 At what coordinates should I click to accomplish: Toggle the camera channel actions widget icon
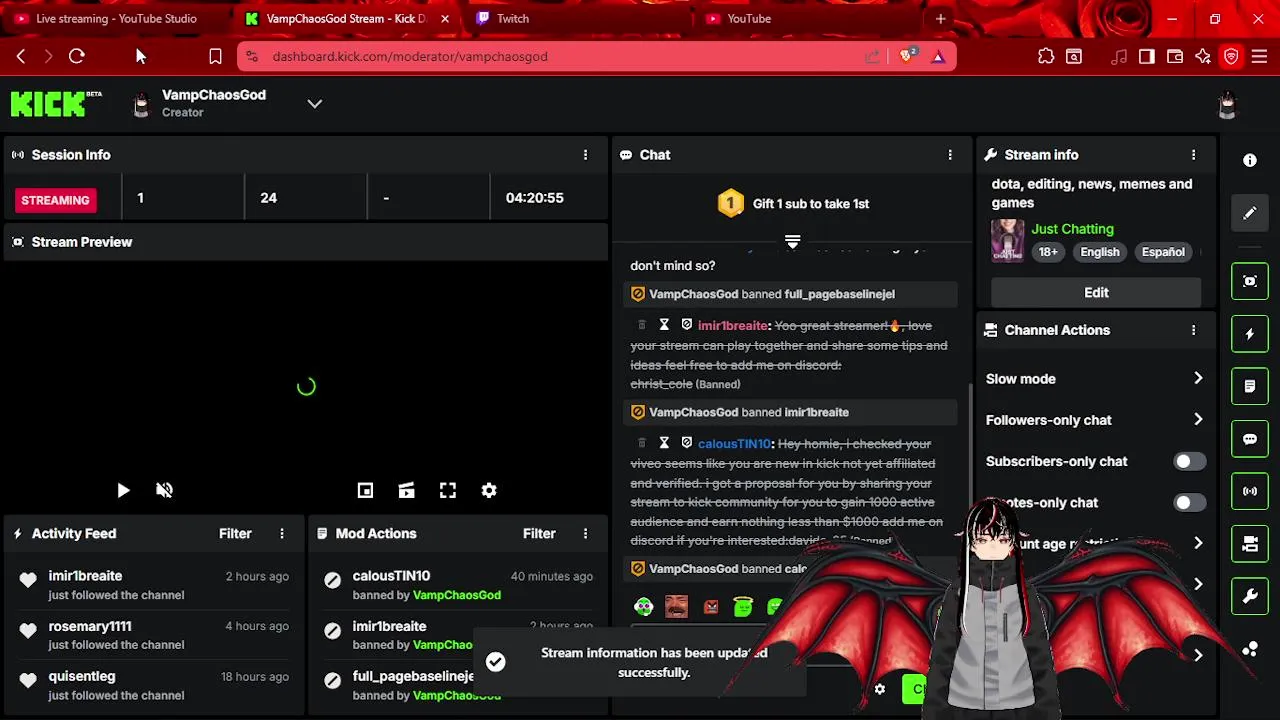pos(1250,544)
